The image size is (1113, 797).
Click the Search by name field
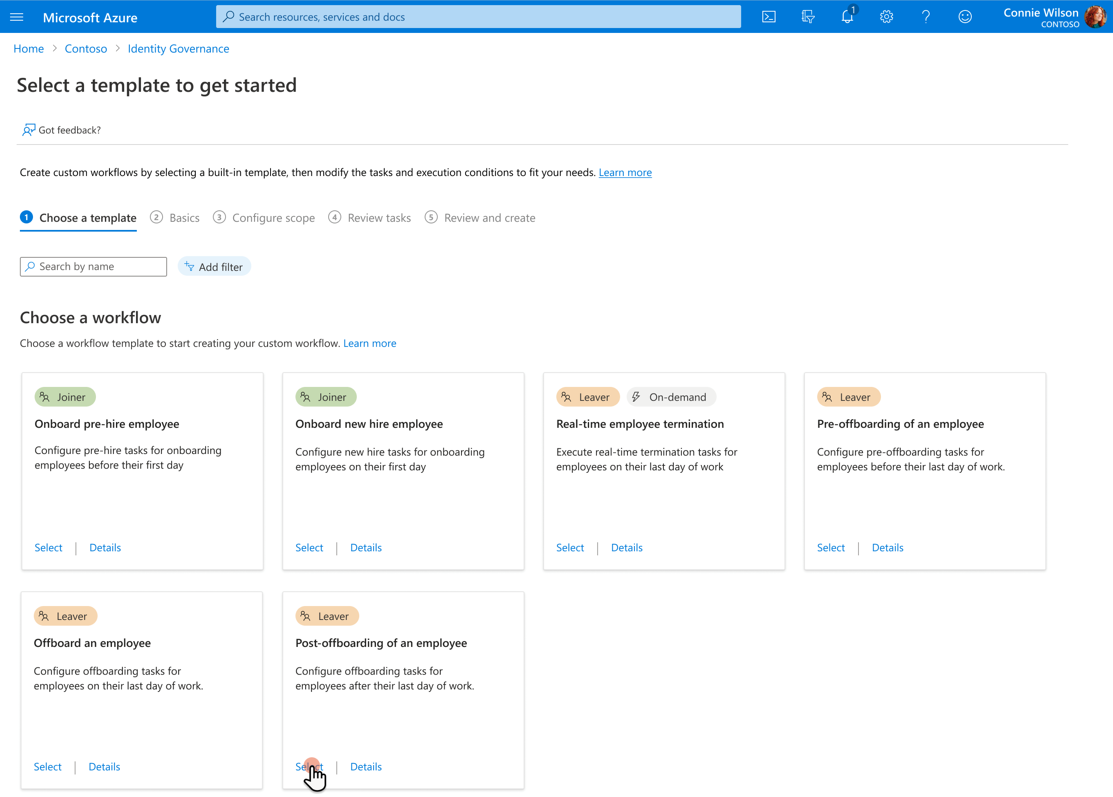[93, 267]
